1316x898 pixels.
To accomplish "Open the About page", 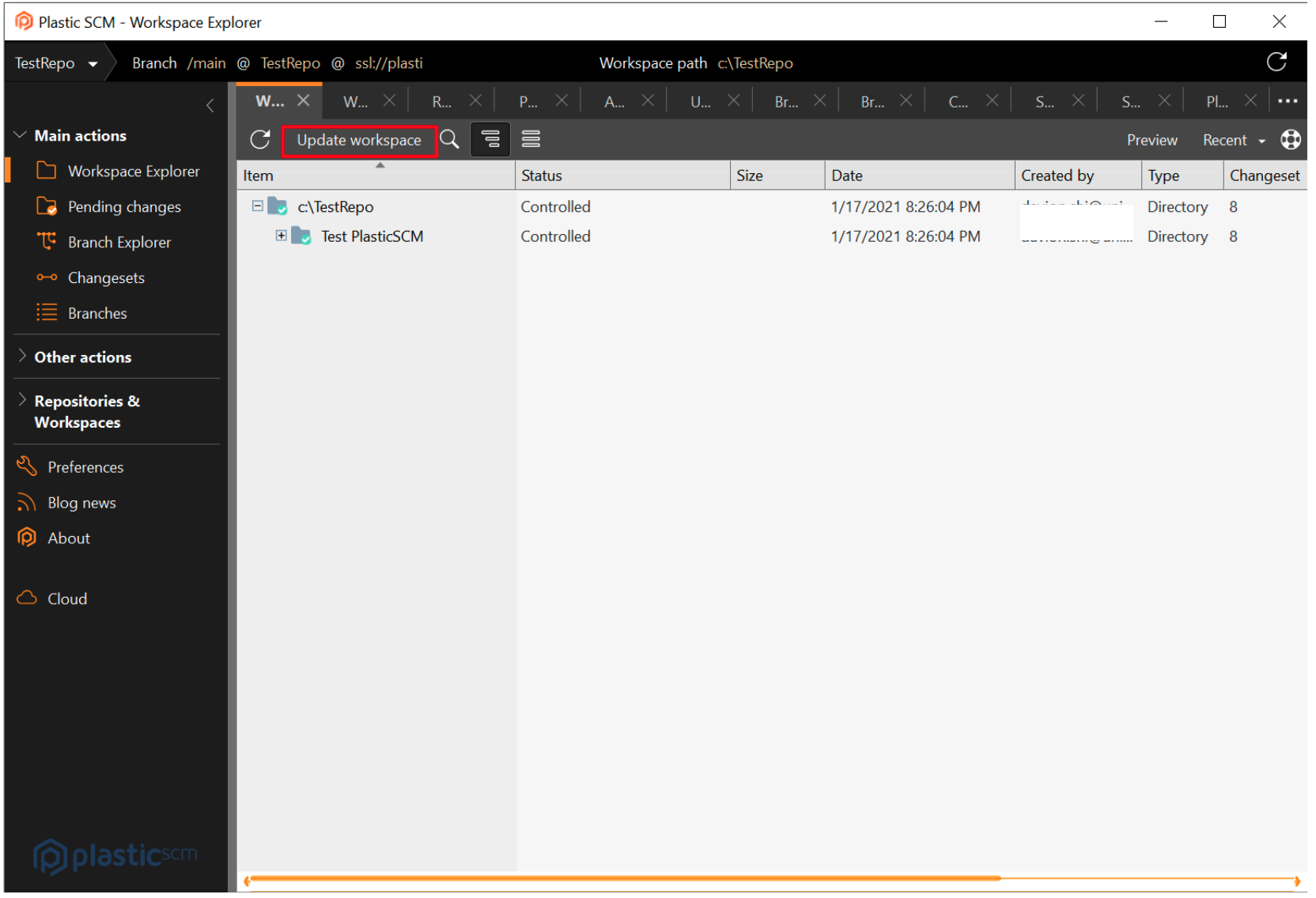I will 53,539.
